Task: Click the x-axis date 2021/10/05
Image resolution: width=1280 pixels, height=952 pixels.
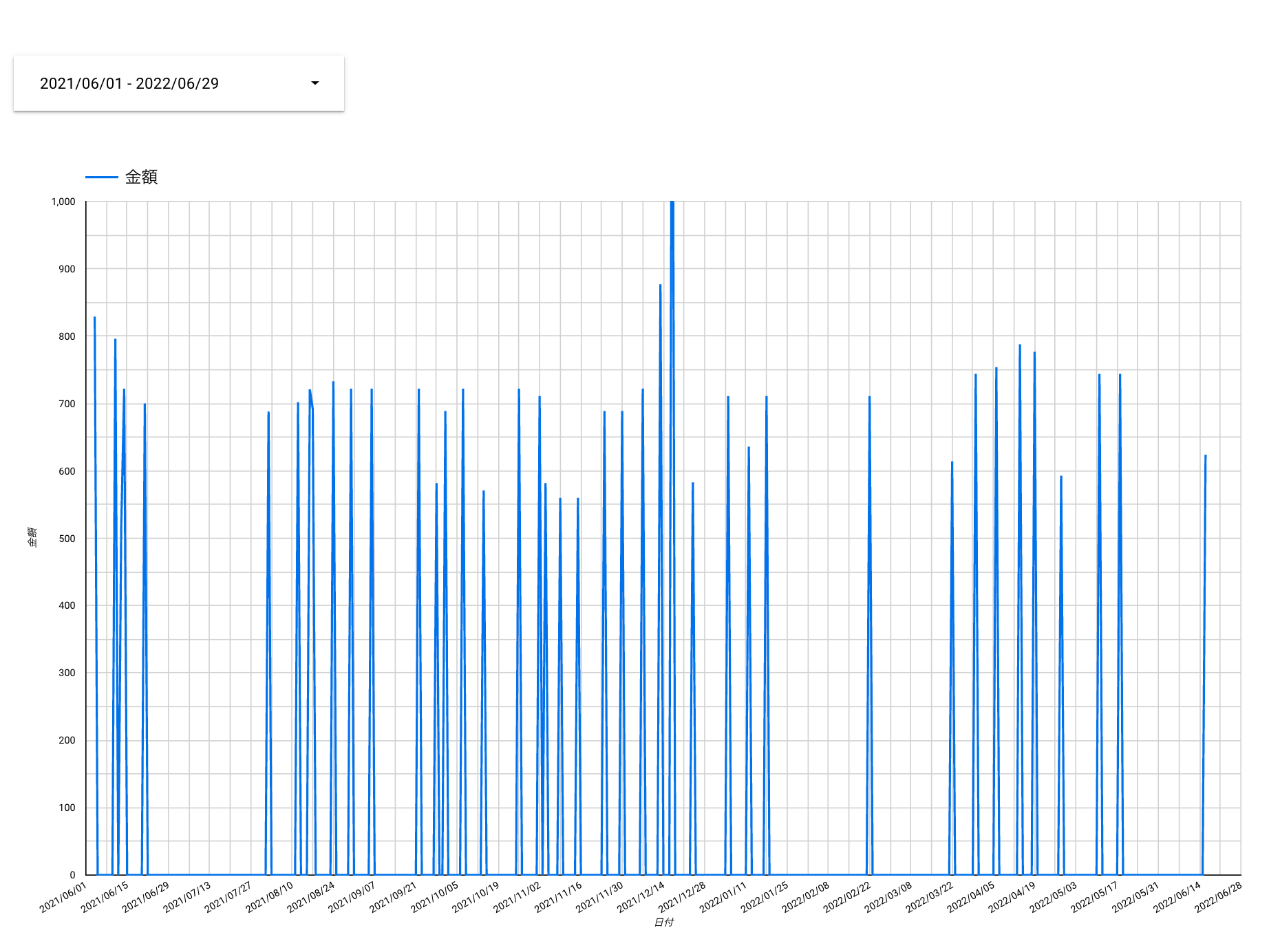Action: (x=435, y=897)
